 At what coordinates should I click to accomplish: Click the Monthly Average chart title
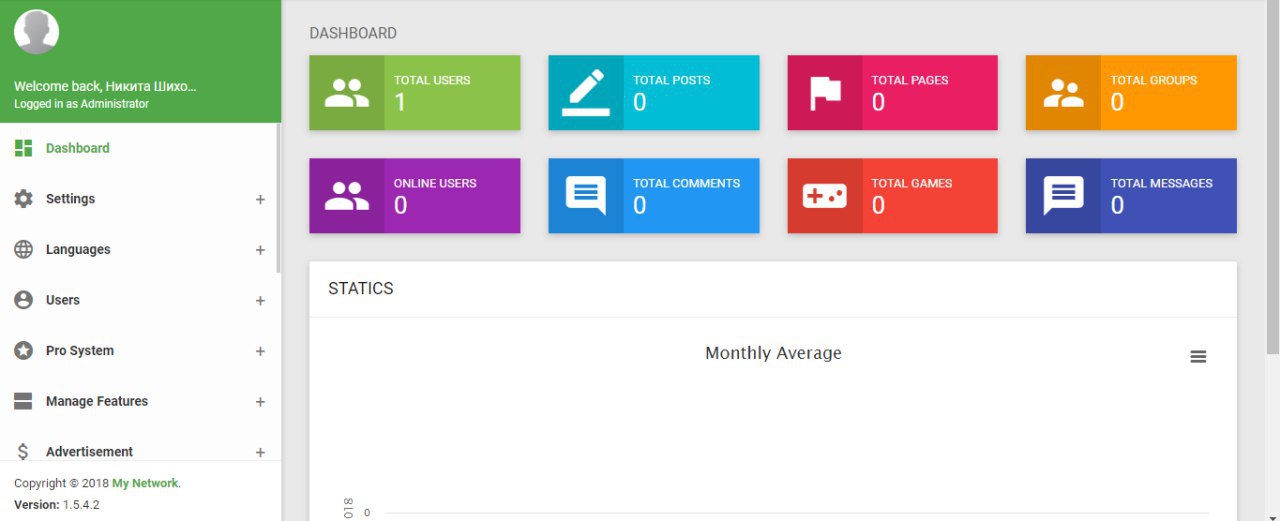click(x=773, y=353)
